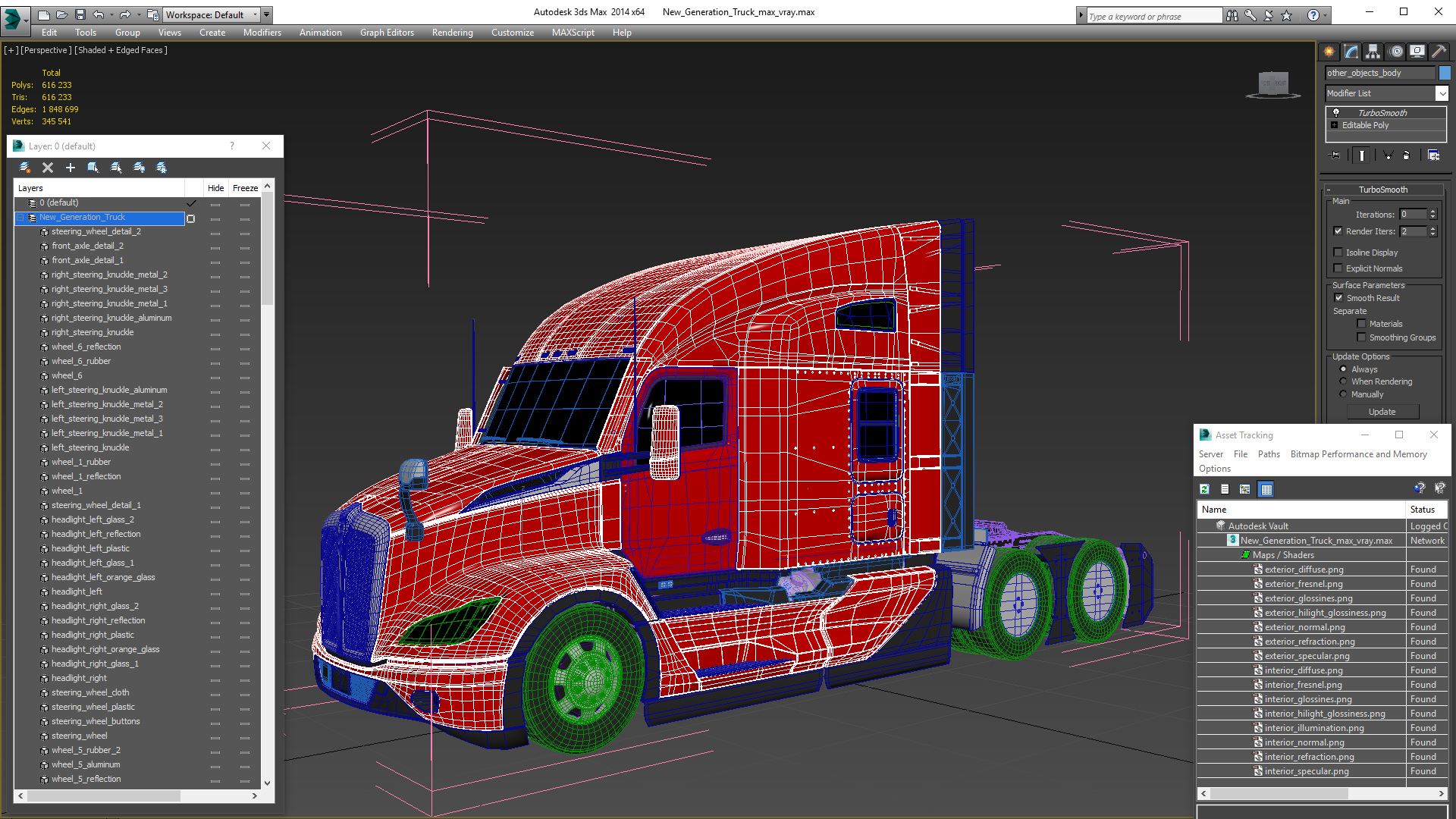Click Hide/Unhide All Layers icon
This screenshot has width=1456, height=819.
139,168
